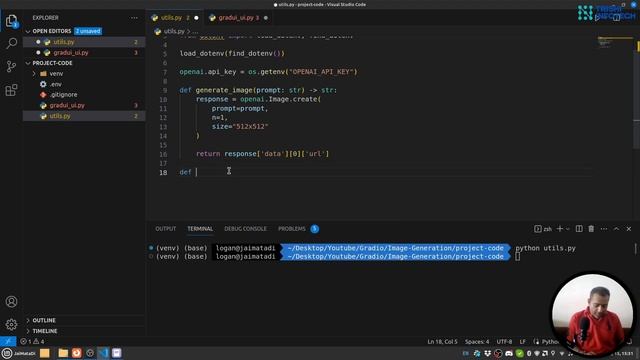The height and width of the screenshot is (360, 640).
Task: Open the Discord tray icon
Action: tap(509, 353)
